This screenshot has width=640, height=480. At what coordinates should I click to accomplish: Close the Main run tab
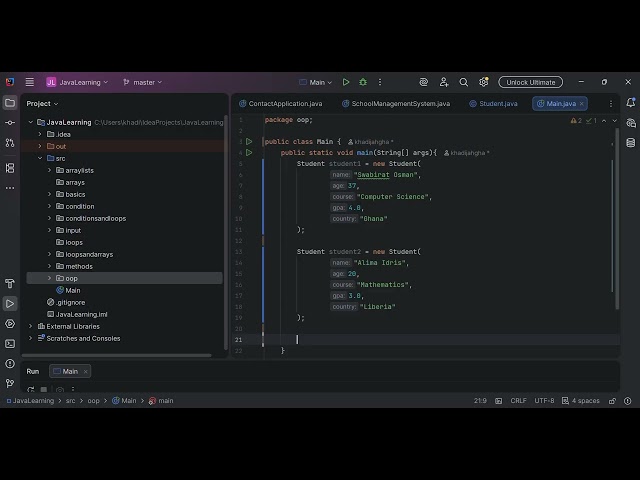pos(85,371)
